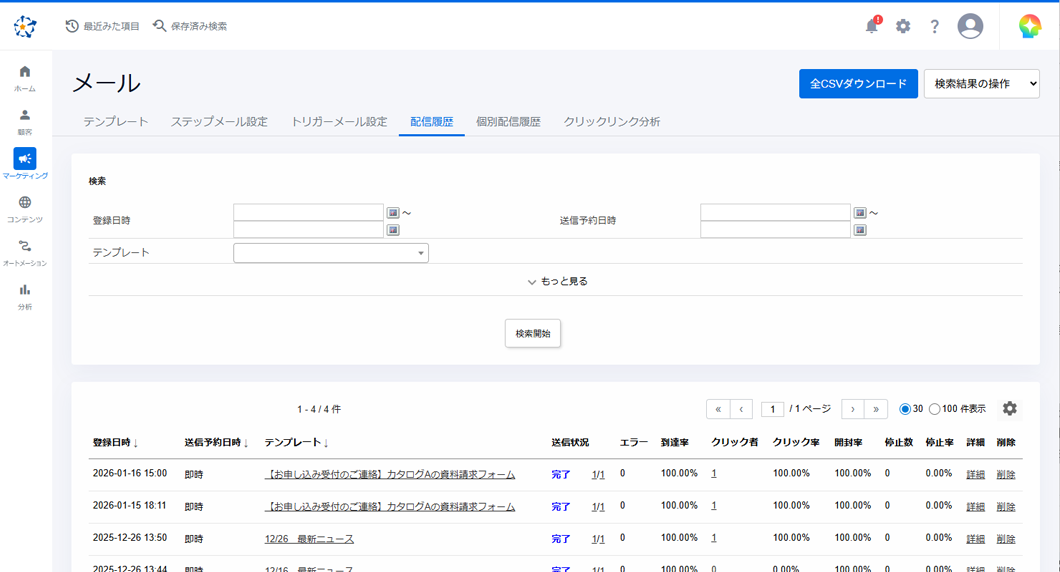
Task: Open table column settings gear icon
Action: [1009, 408]
